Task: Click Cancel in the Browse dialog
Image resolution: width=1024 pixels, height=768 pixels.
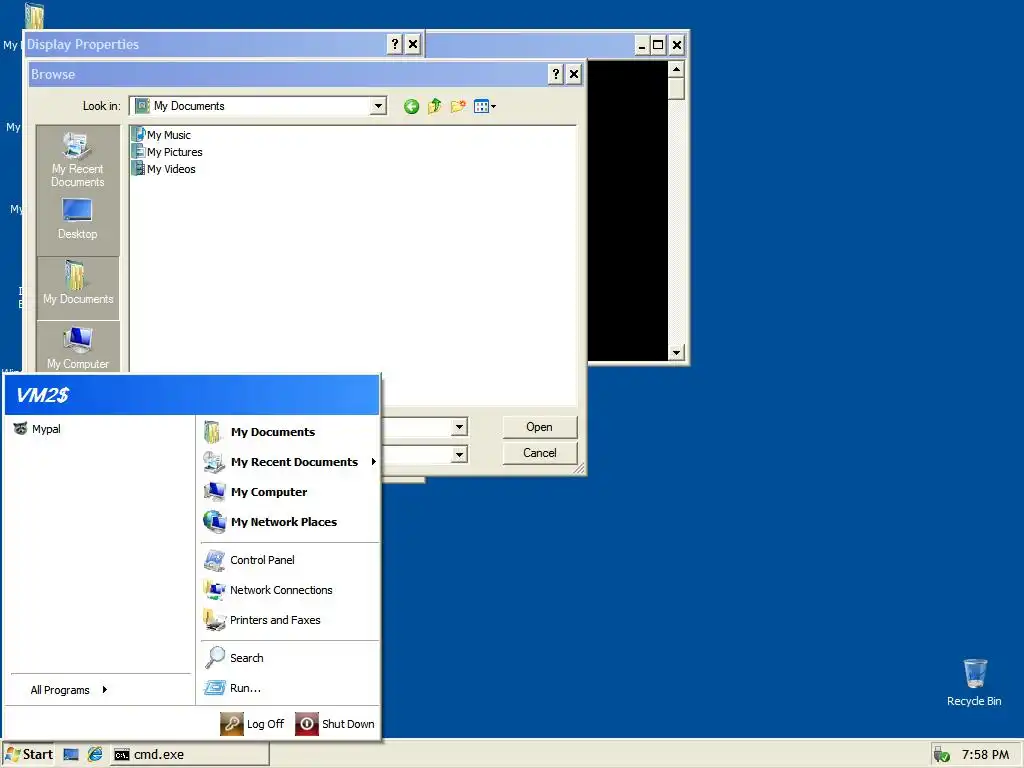Action: (539, 453)
